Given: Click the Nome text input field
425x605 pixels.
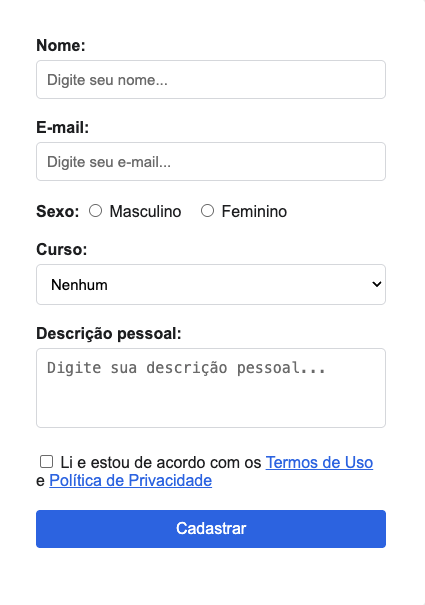Looking at the screenshot, I should click(211, 79).
